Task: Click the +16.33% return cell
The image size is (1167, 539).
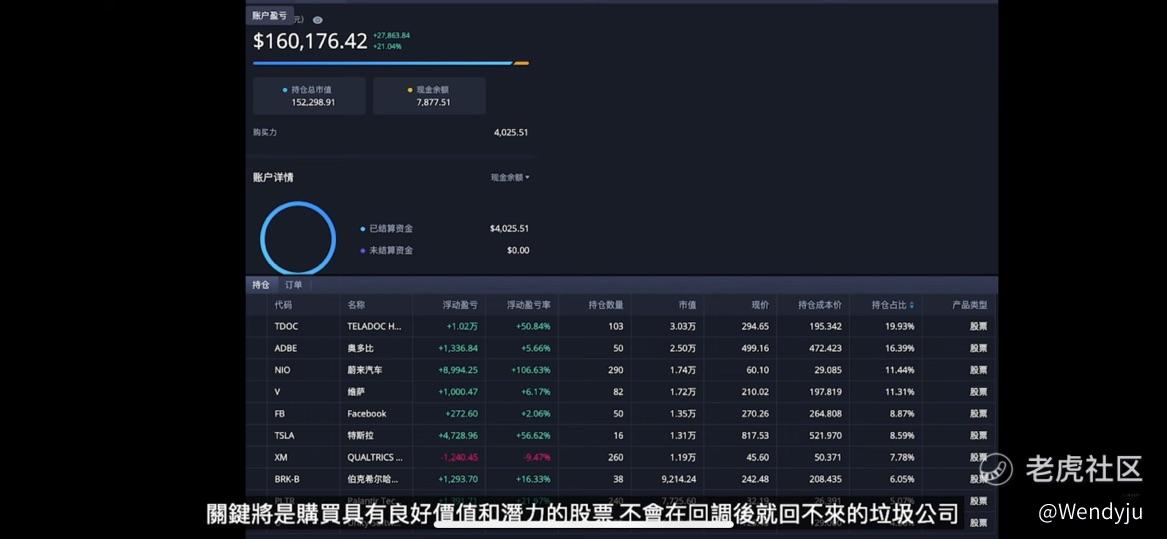Action: [534, 479]
